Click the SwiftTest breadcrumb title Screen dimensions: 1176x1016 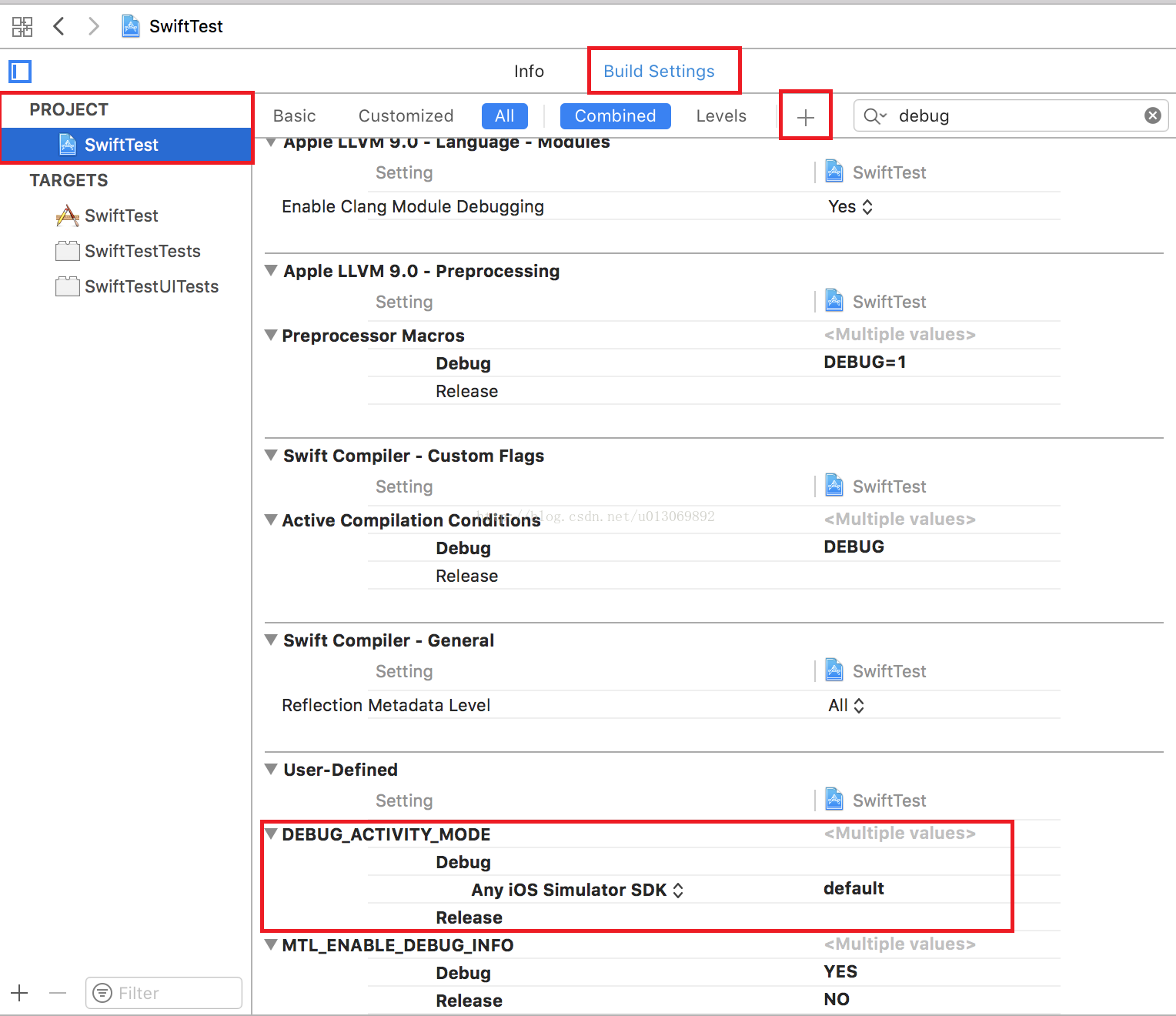186,26
